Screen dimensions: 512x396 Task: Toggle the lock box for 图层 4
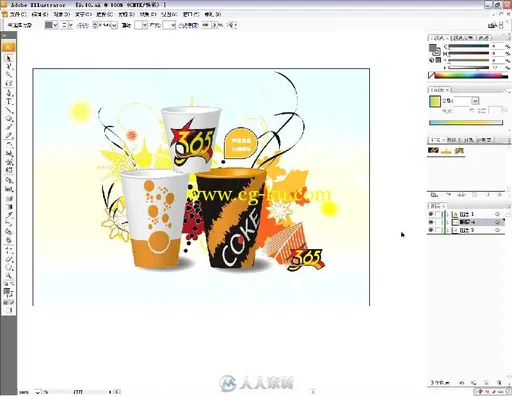click(x=438, y=222)
